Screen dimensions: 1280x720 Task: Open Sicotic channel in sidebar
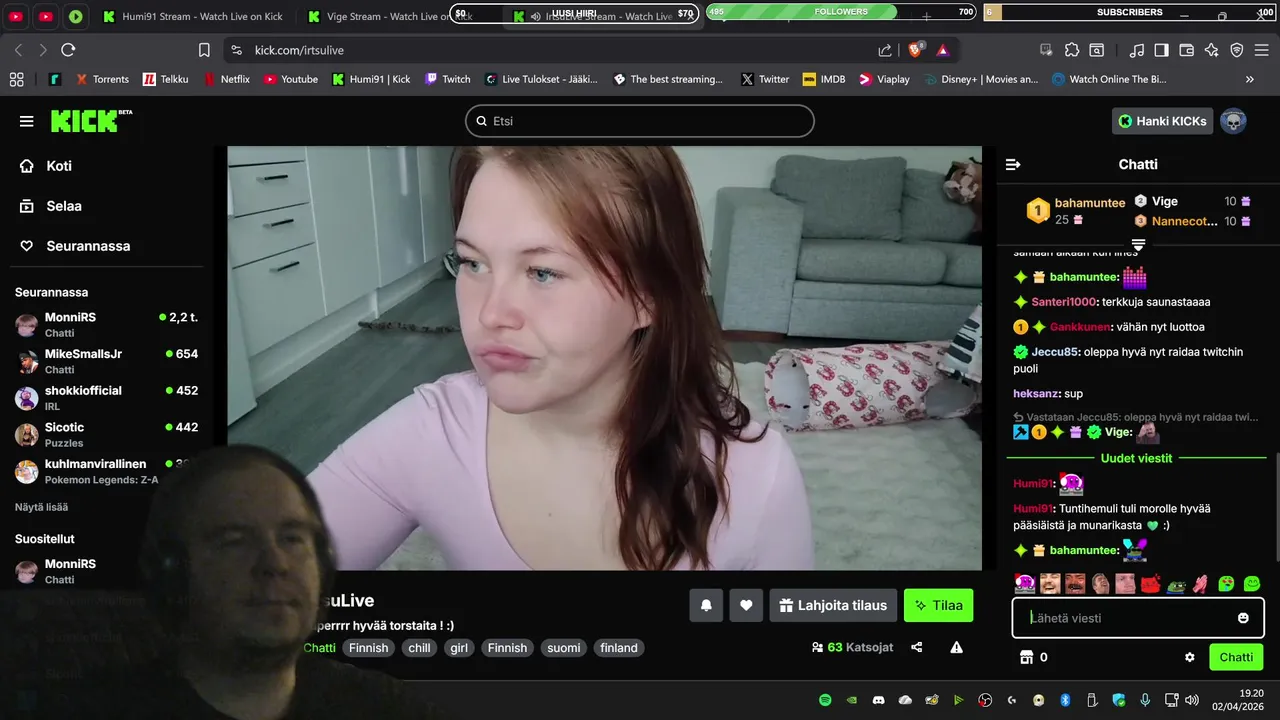106,435
